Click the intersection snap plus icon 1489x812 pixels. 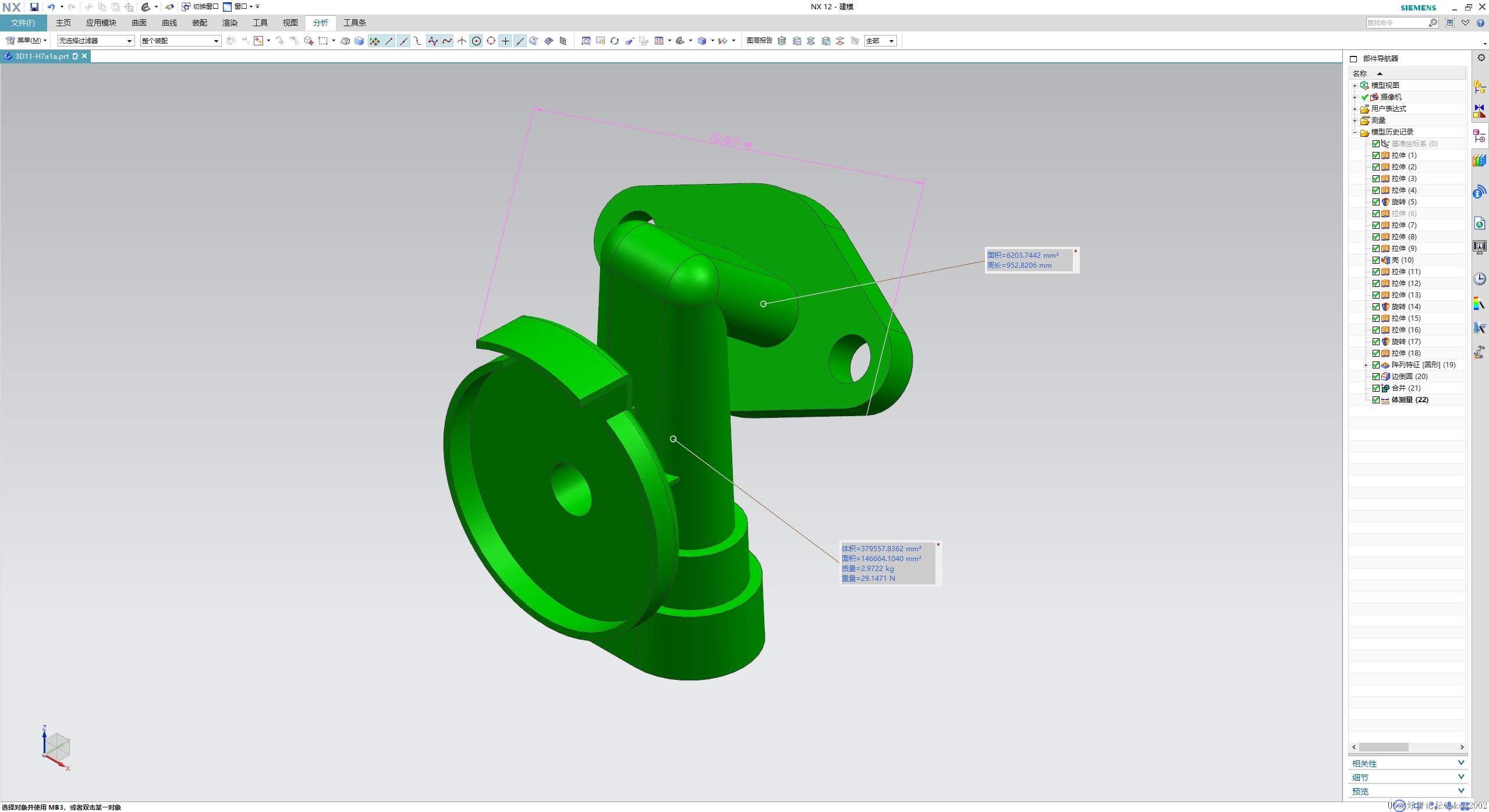pyautogui.click(x=505, y=41)
